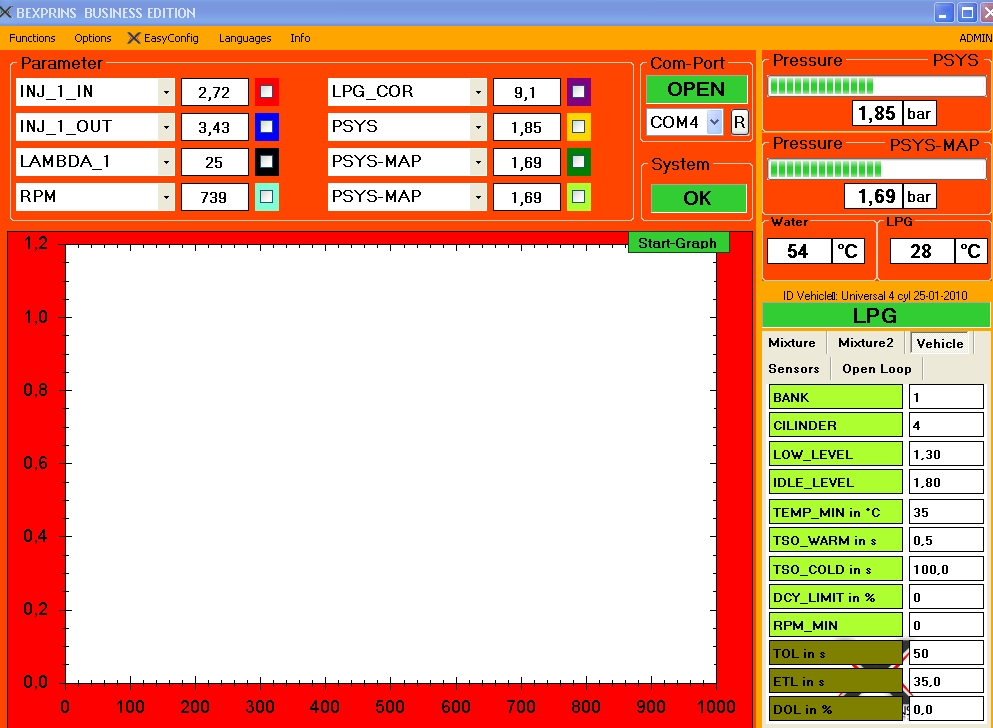Click the BEXPRINS title bar app icon

[x=6, y=13]
